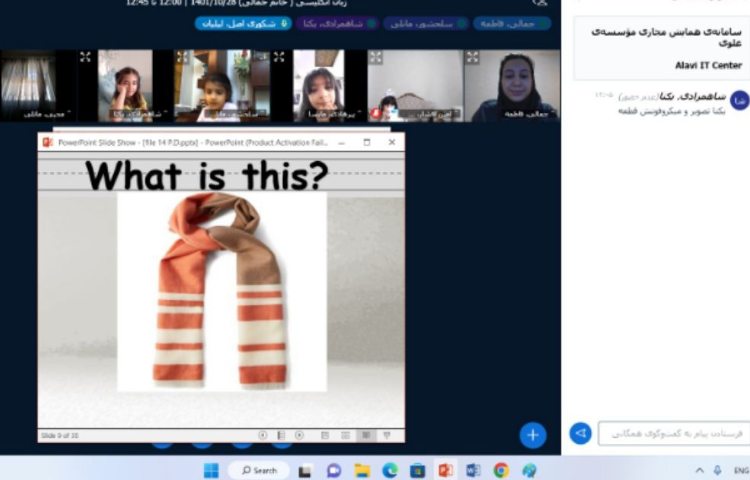The height and width of the screenshot is (480, 750).
Task: Click the Search box on the Windows taskbar
Action: point(259,470)
